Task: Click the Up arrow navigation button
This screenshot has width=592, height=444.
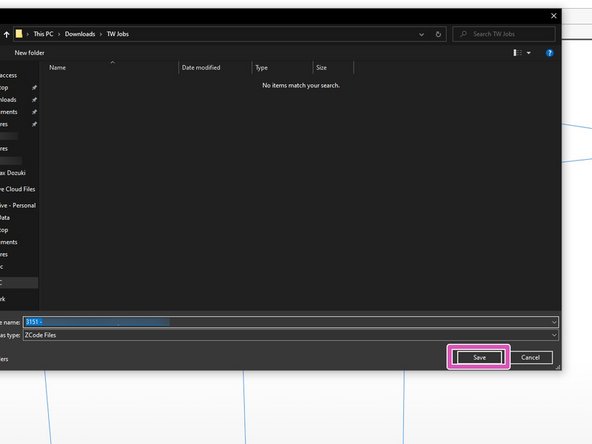Action: [x=6, y=34]
